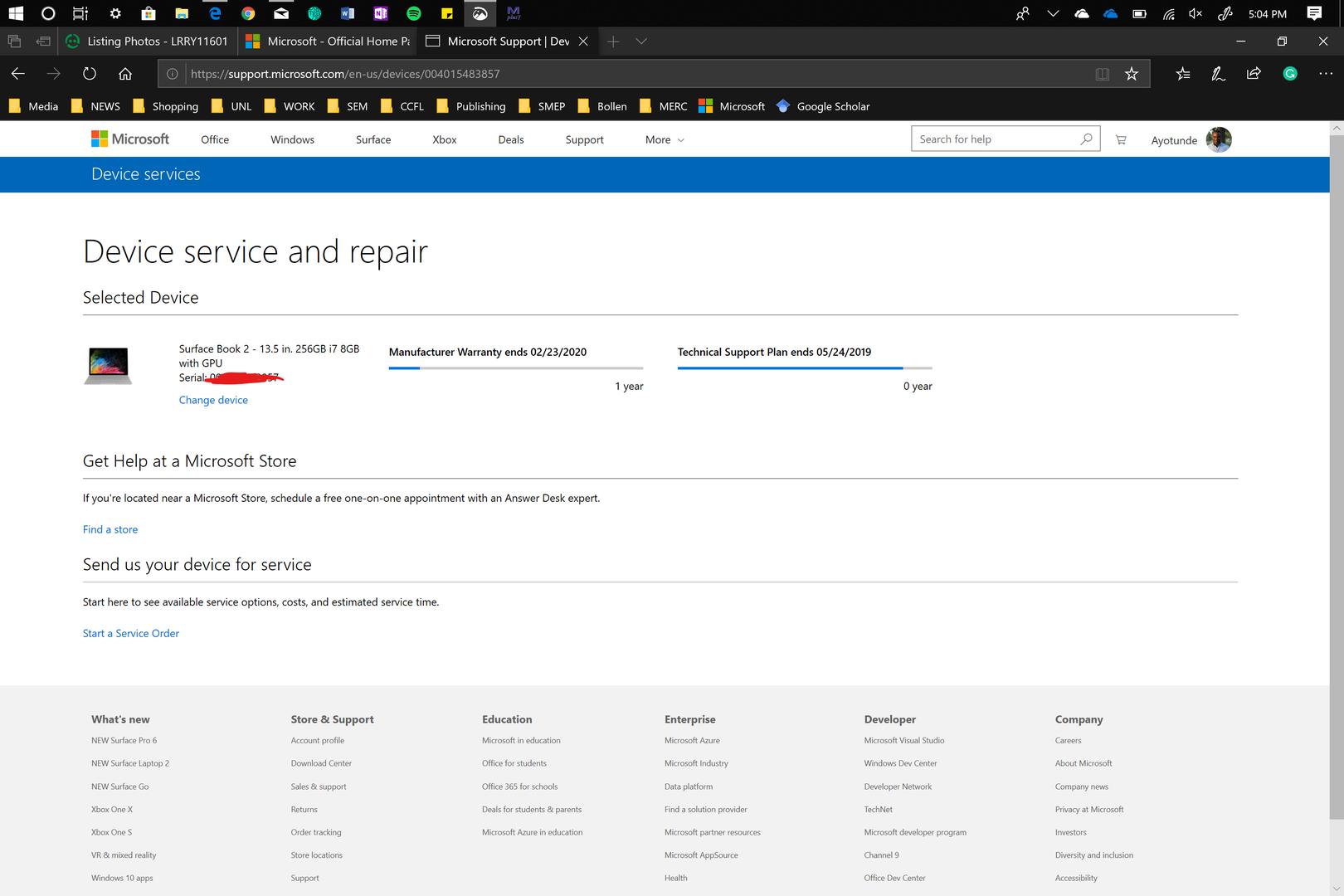This screenshot has height=896, width=1344.
Task: Open Cortana search circle in taskbar
Action: [48, 13]
